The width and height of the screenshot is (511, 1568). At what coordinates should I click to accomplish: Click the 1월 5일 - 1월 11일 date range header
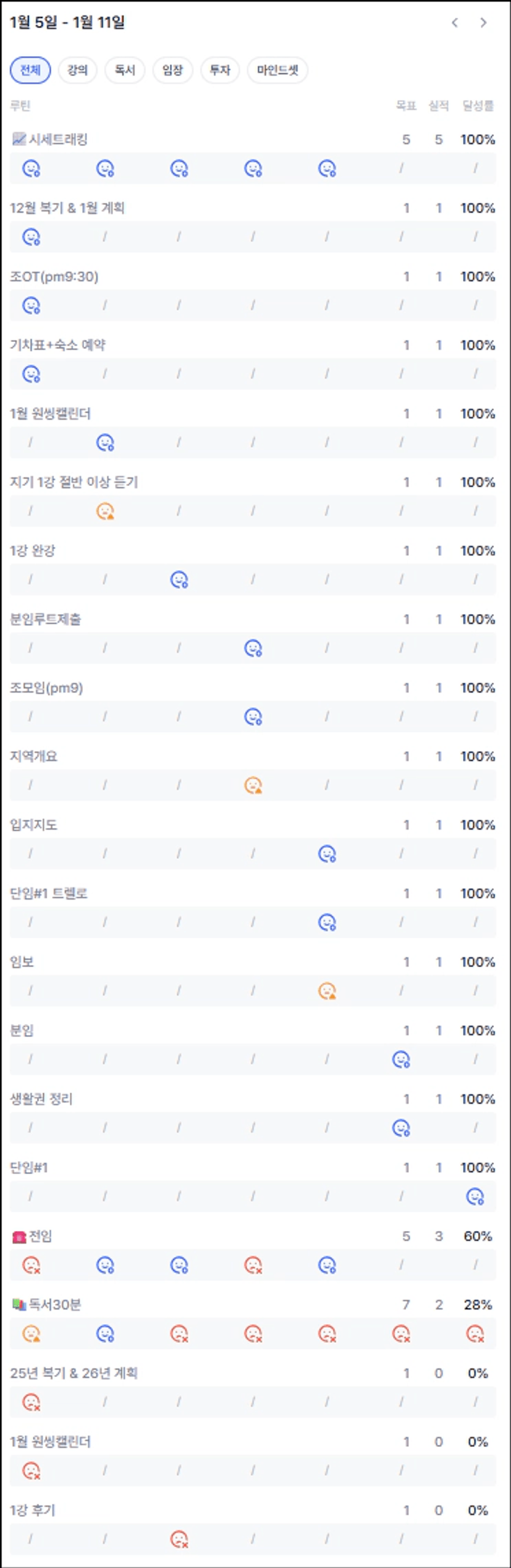point(67,23)
